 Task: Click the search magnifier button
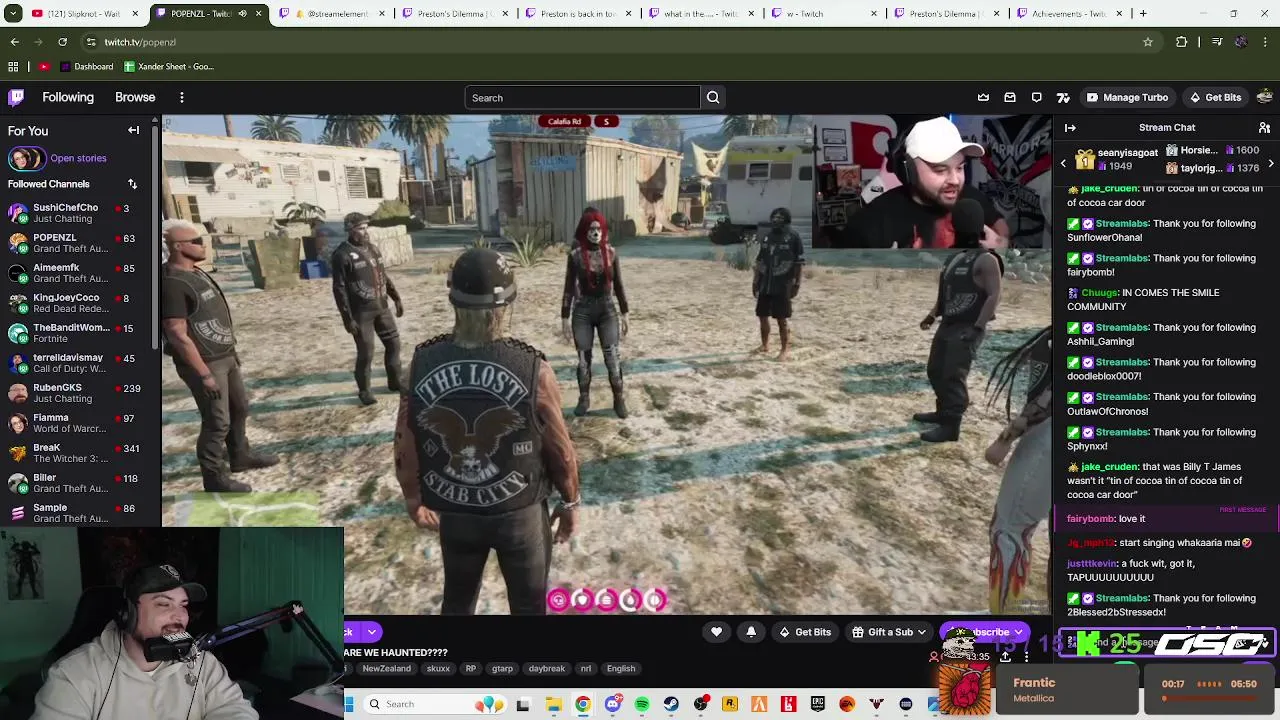click(713, 98)
